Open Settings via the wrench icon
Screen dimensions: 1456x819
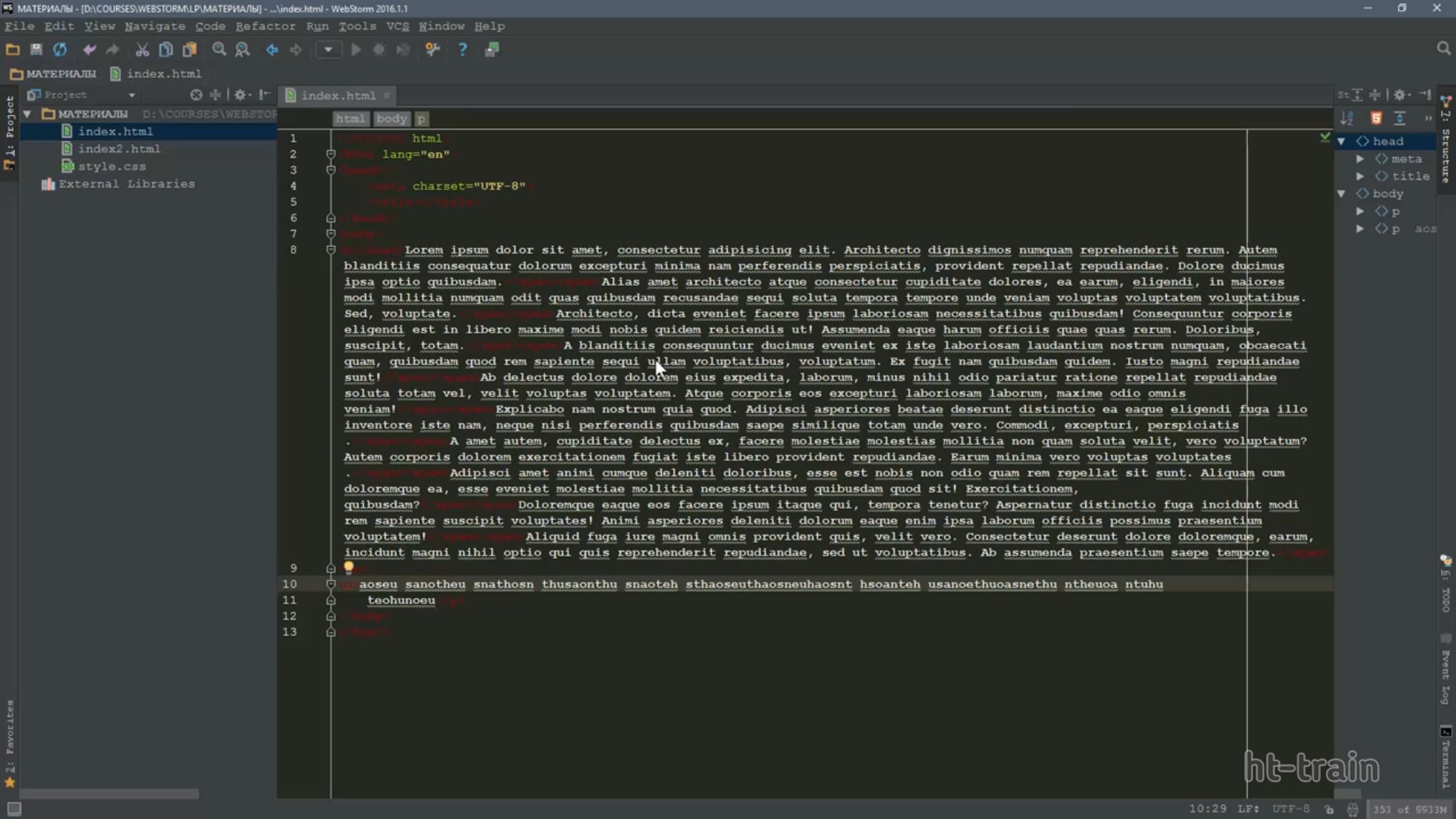click(x=432, y=50)
